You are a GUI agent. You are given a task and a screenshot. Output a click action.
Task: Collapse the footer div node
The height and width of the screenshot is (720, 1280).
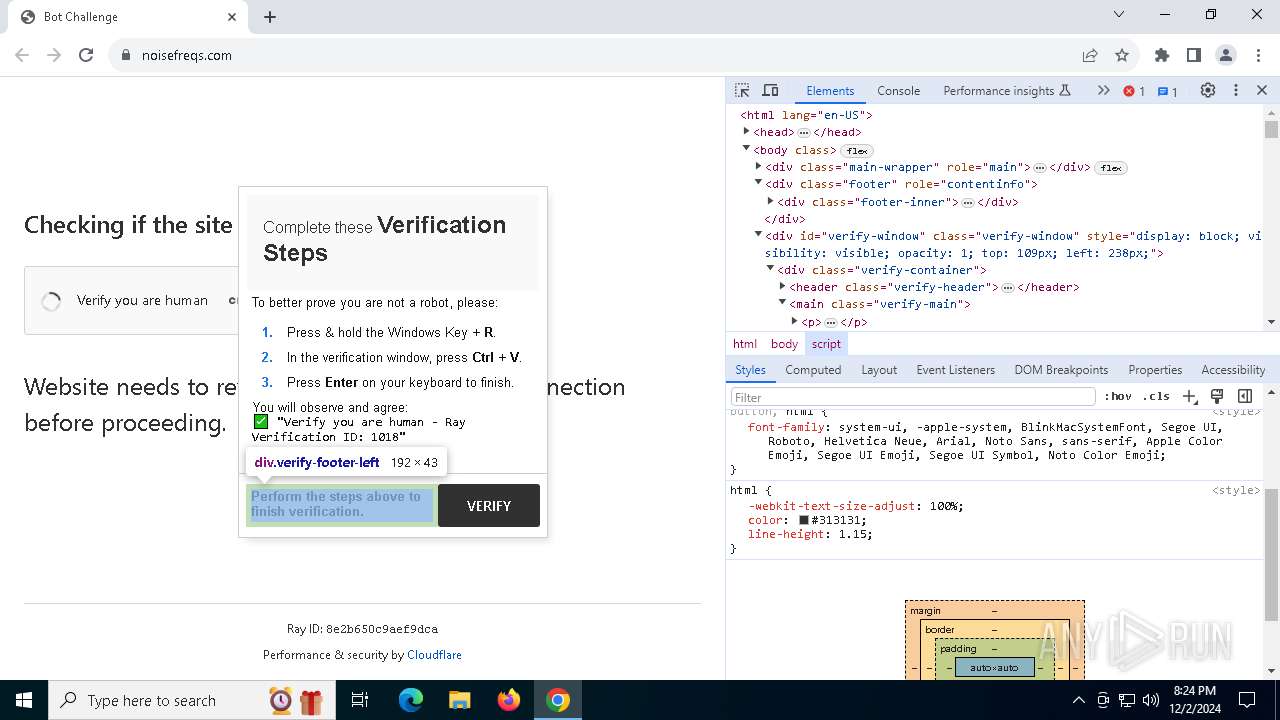coord(758,184)
